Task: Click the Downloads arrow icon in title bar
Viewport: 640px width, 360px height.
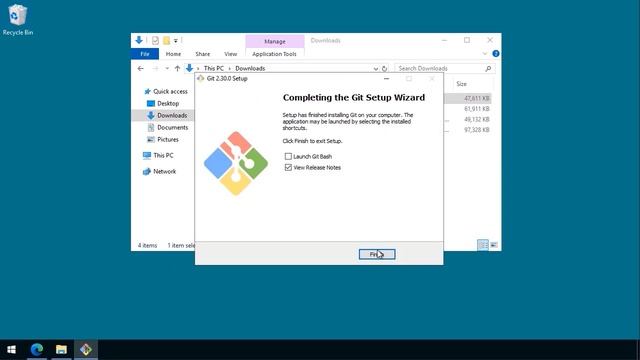Action: 139,40
